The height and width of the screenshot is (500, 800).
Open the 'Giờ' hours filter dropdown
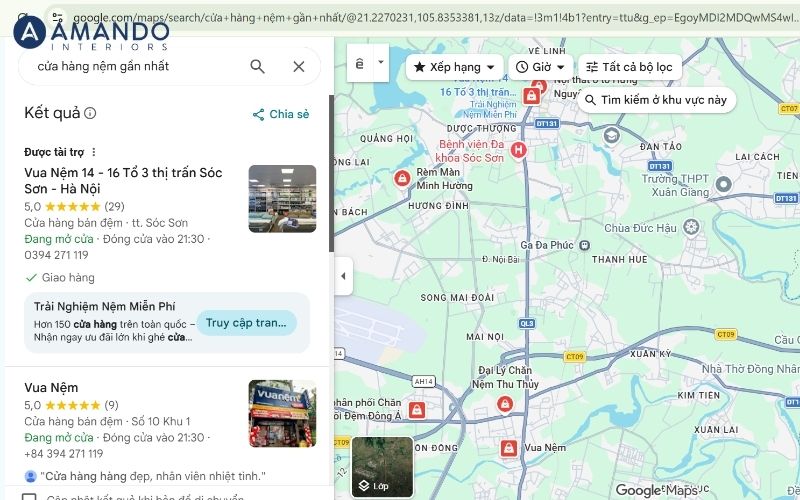pyautogui.click(x=540, y=67)
